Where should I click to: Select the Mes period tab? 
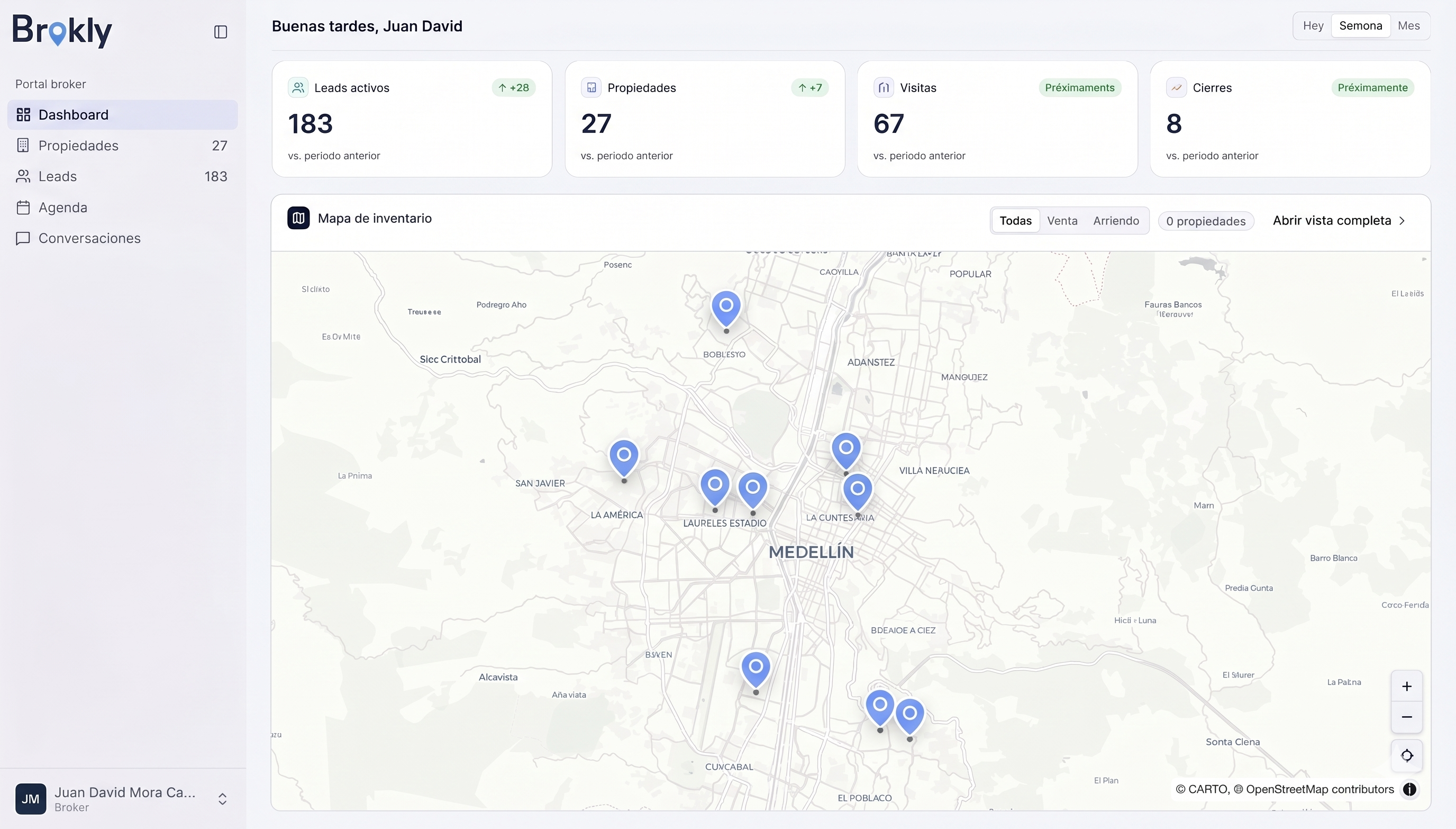tap(1408, 25)
